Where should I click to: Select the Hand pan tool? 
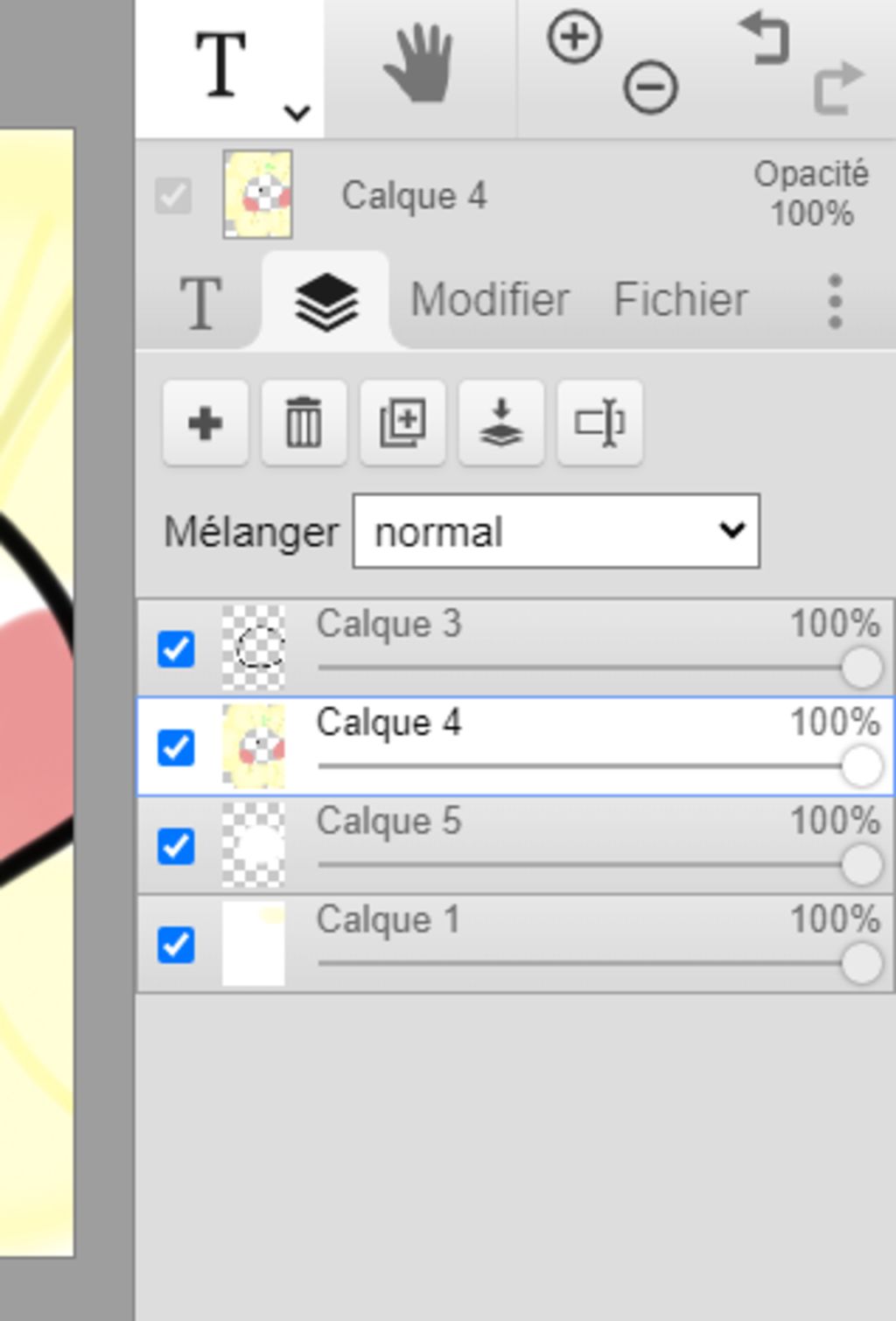point(419,65)
